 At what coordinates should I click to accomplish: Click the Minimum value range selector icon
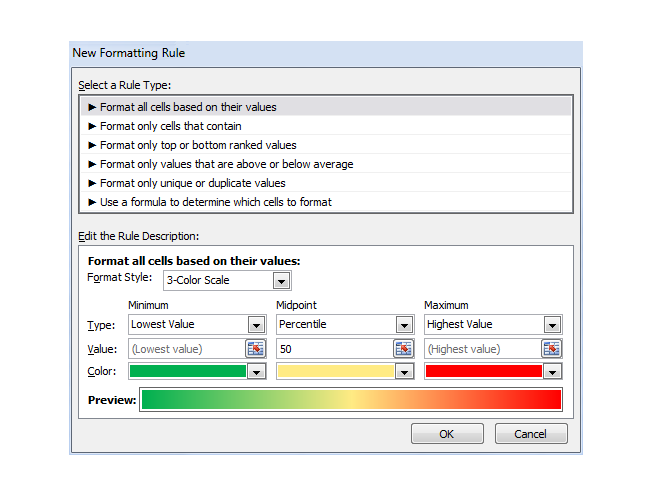pyautogui.click(x=256, y=349)
